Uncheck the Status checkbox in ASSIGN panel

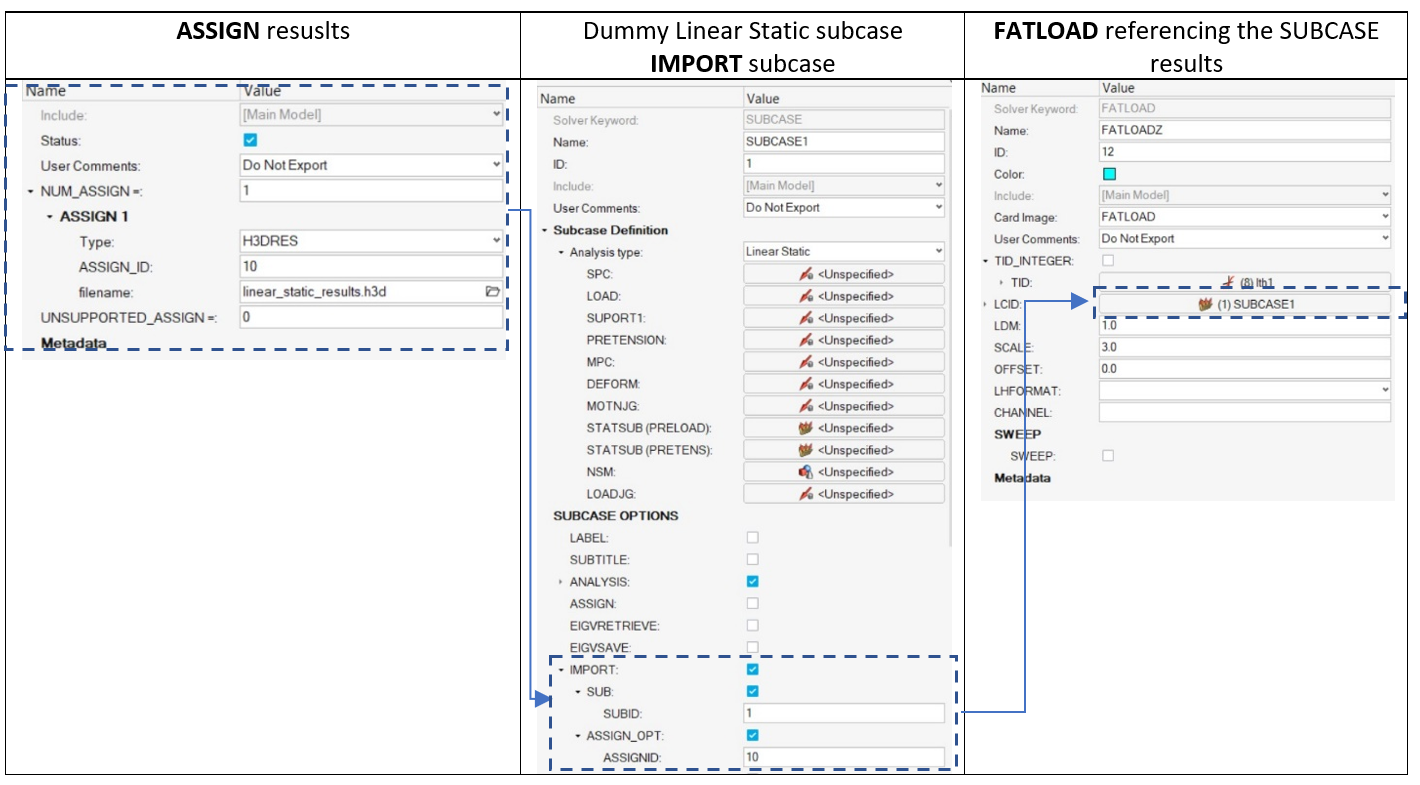click(x=249, y=141)
